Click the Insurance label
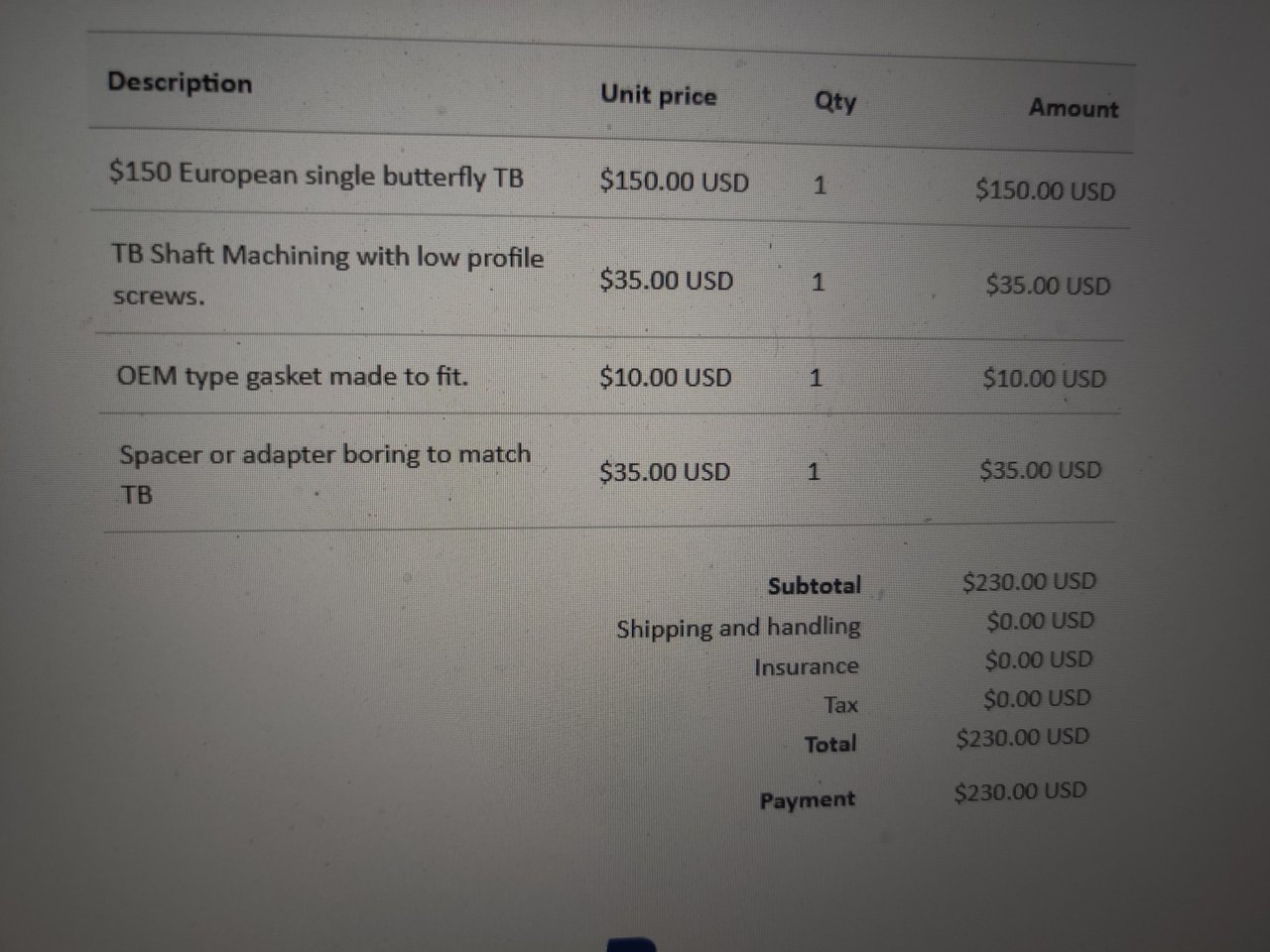This screenshot has height=952, width=1270. click(806, 666)
